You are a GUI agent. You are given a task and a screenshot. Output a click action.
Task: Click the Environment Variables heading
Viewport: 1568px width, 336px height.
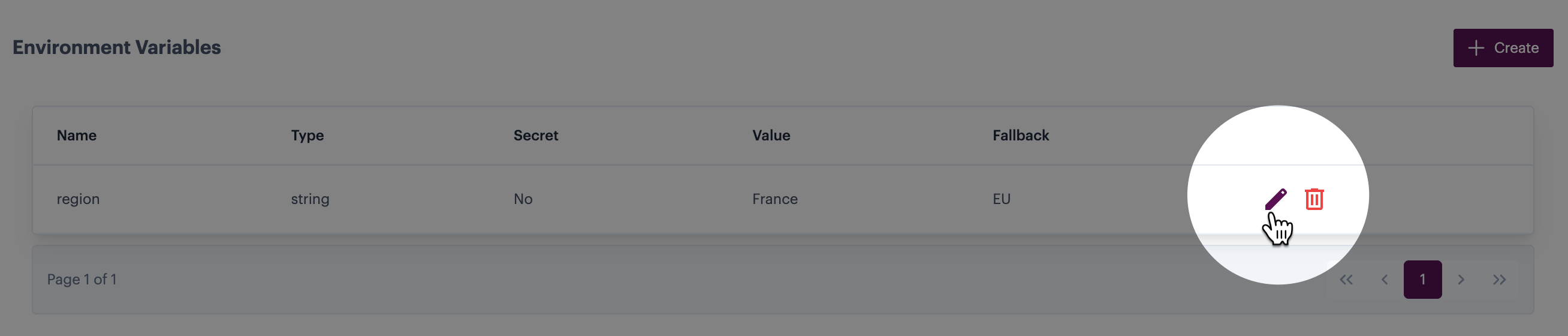(117, 47)
